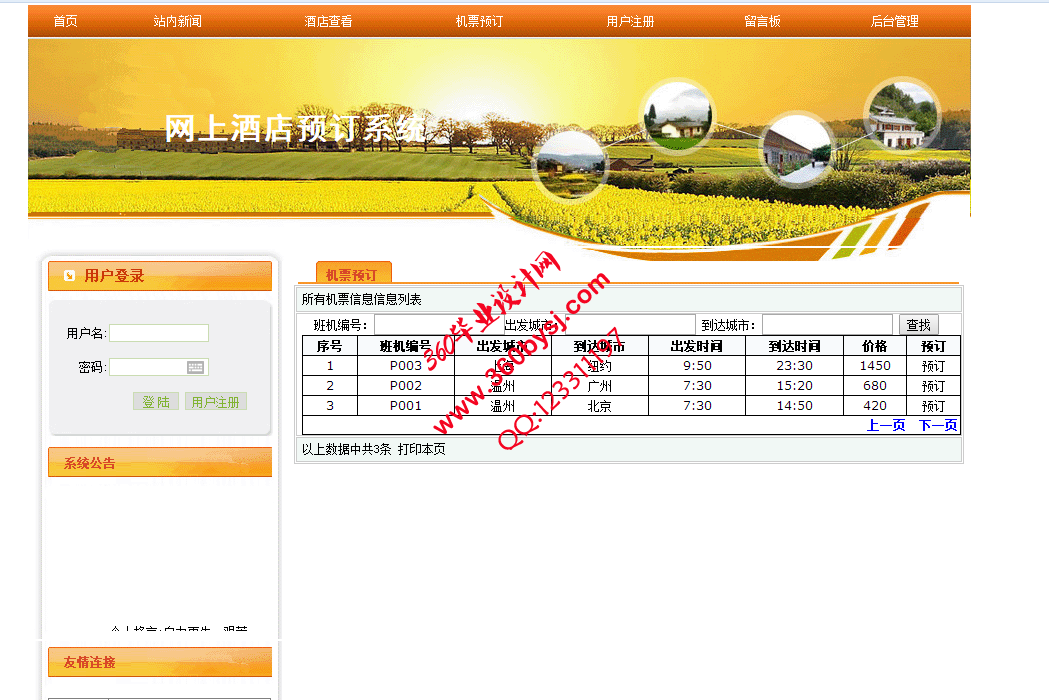Focus the 班机编号 search field
The image size is (1049, 700).
[439, 325]
